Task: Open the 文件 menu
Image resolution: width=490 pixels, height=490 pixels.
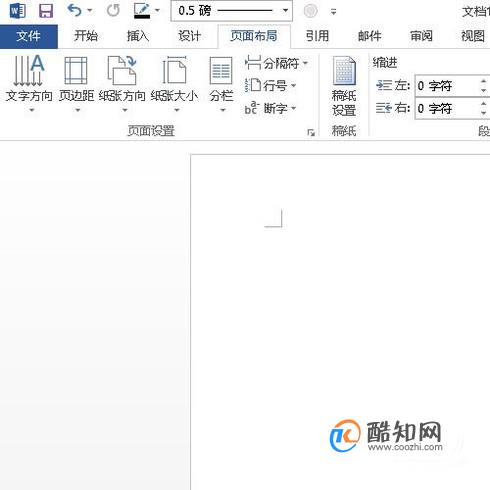Action: [x=29, y=36]
